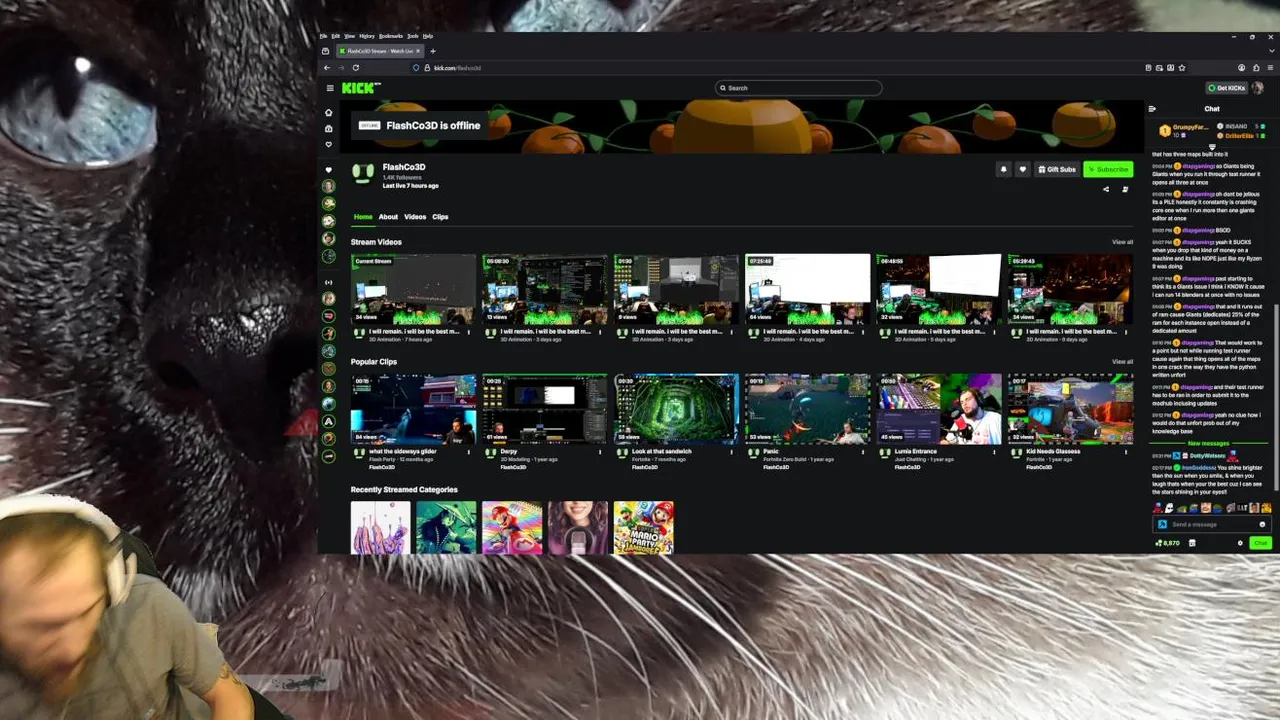Open the Bookmarks menu
The width and height of the screenshot is (1280, 720).
click(x=391, y=36)
